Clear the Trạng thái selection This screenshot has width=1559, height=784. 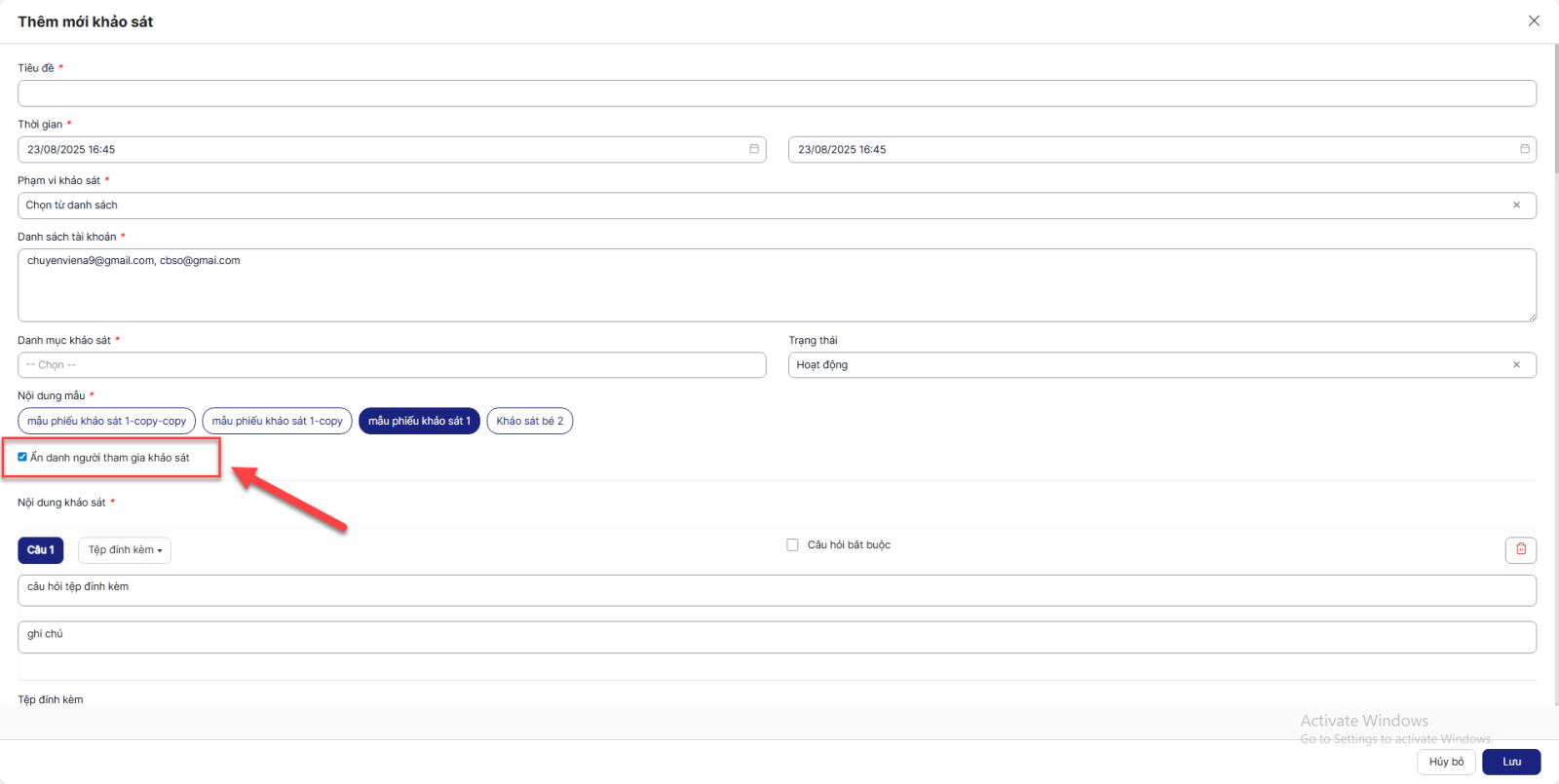1516,365
